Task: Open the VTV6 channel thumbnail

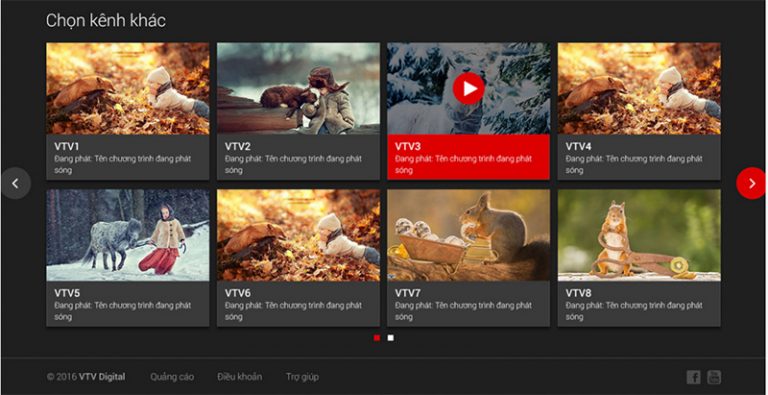Action: 298,235
